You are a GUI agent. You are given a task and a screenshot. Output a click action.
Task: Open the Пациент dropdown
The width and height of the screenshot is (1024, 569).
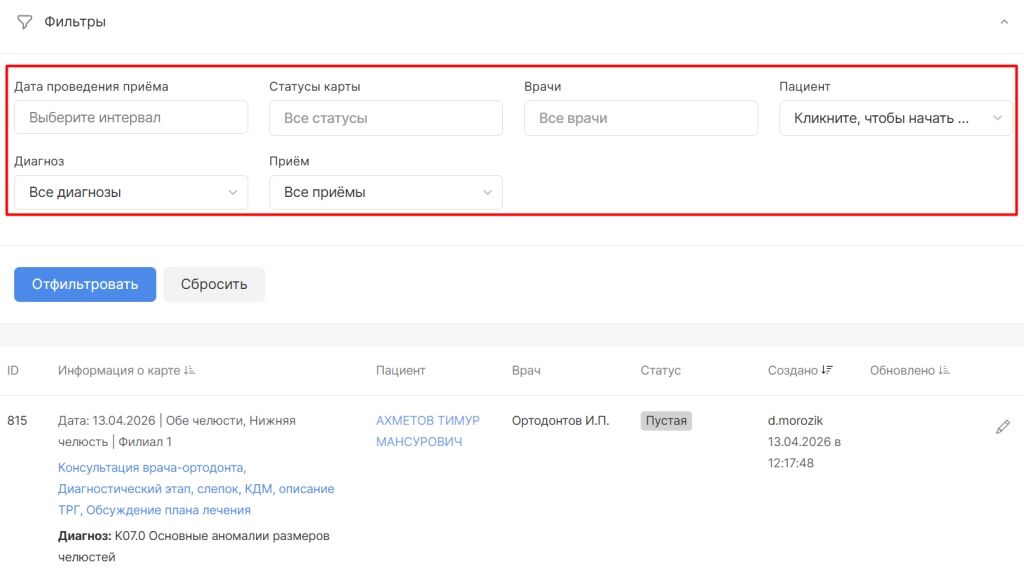pyautogui.click(x=895, y=118)
